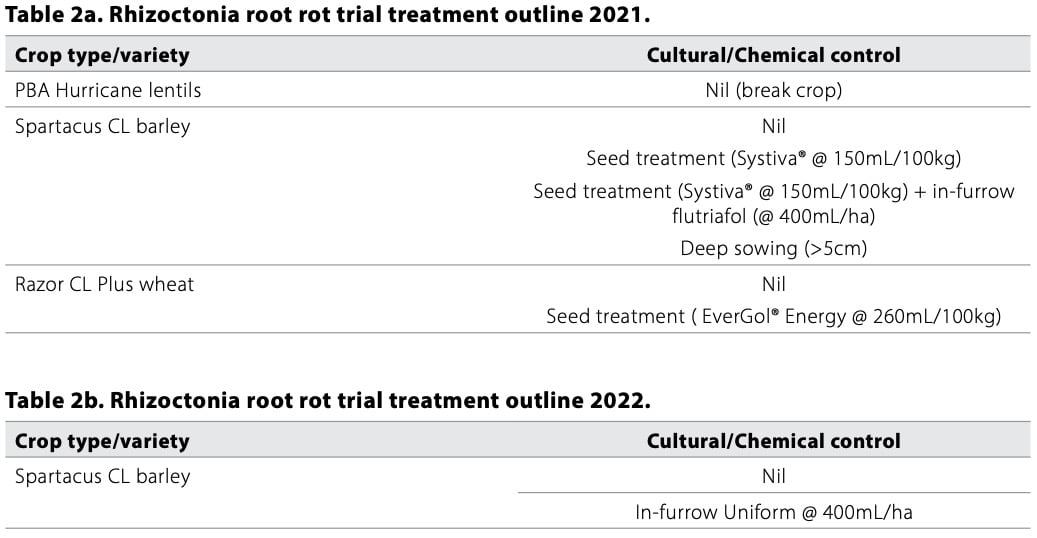The image size is (1037, 538).
Task: Click the flutriafol (@ 400mL/ha) text
Action: pyautogui.click(x=773, y=215)
